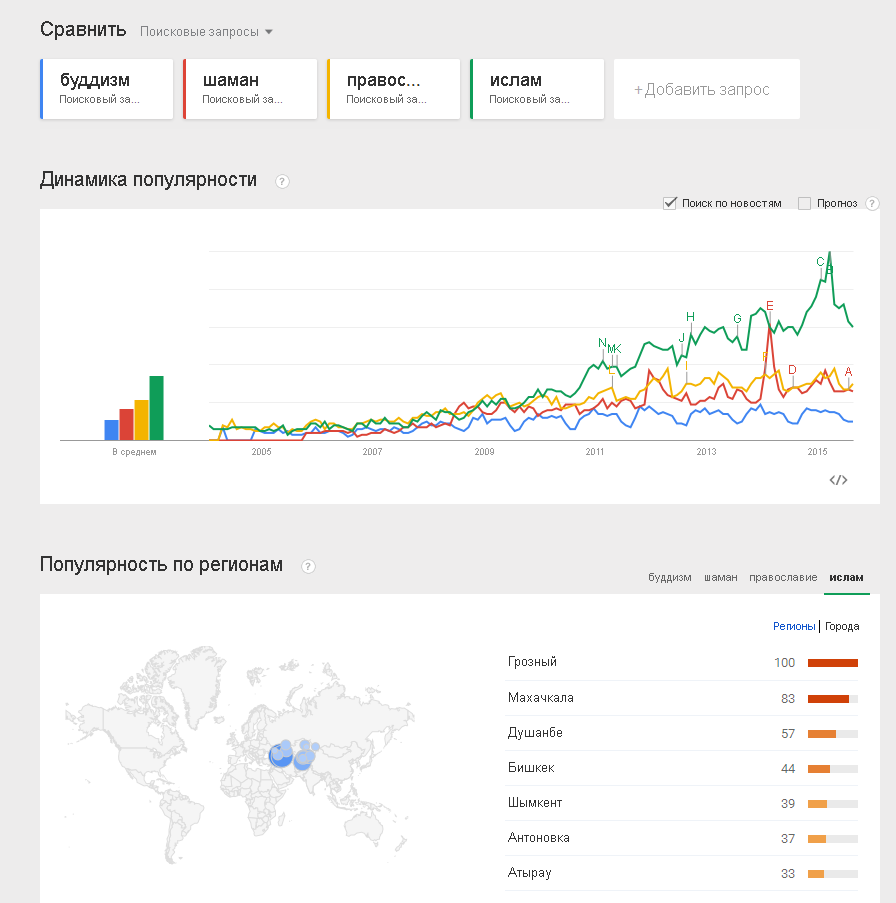The width and height of the screenshot is (896, 903).
Task: Select news marker H on the chart
Action: point(690,317)
